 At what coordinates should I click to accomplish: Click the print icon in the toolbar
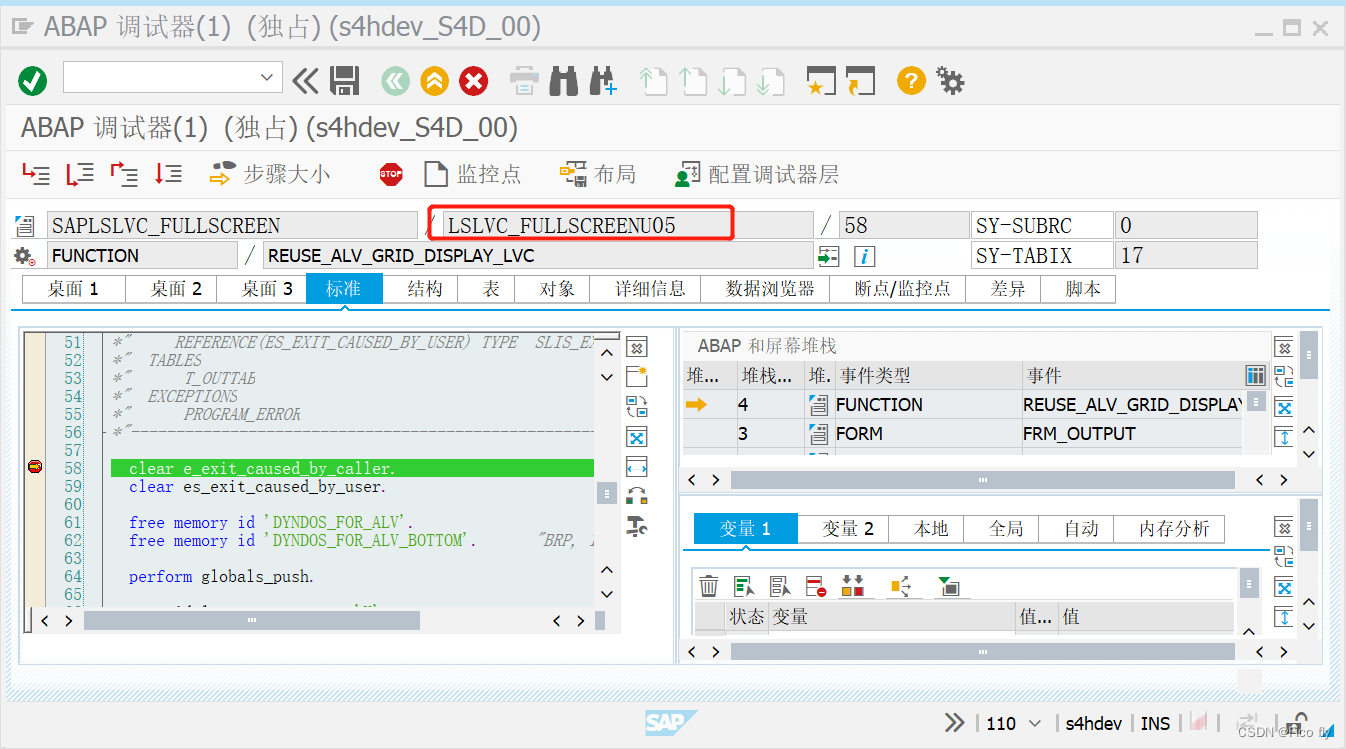[524, 80]
